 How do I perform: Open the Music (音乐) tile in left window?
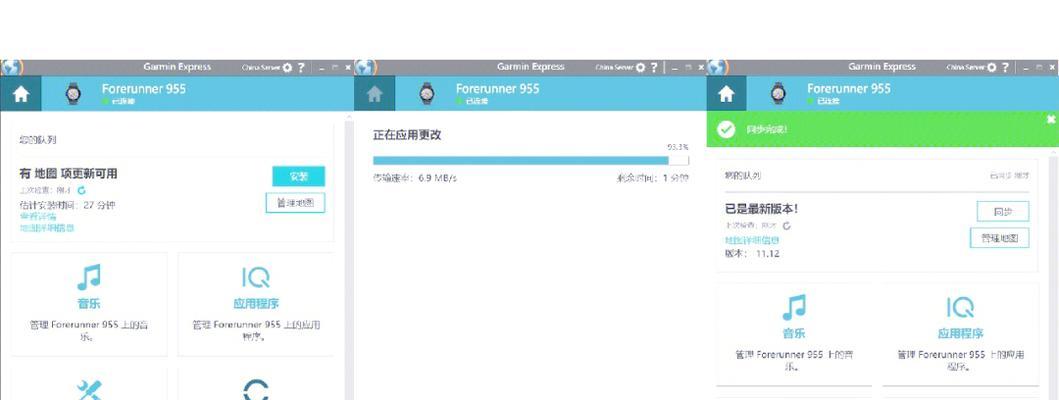pyautogui.click(x=89, y=304)
